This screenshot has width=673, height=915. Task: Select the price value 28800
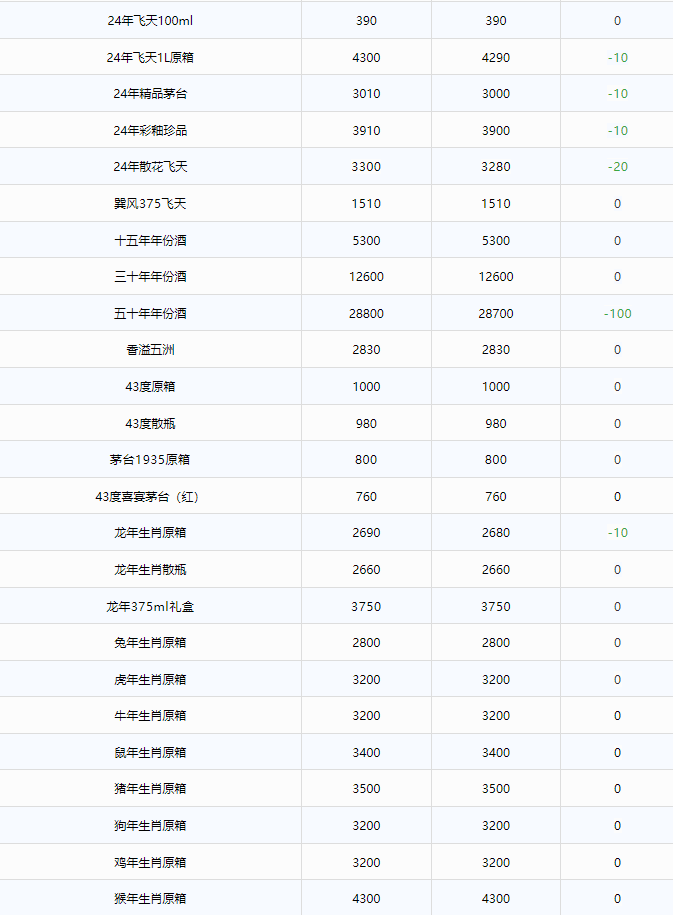tap(366, 314)
